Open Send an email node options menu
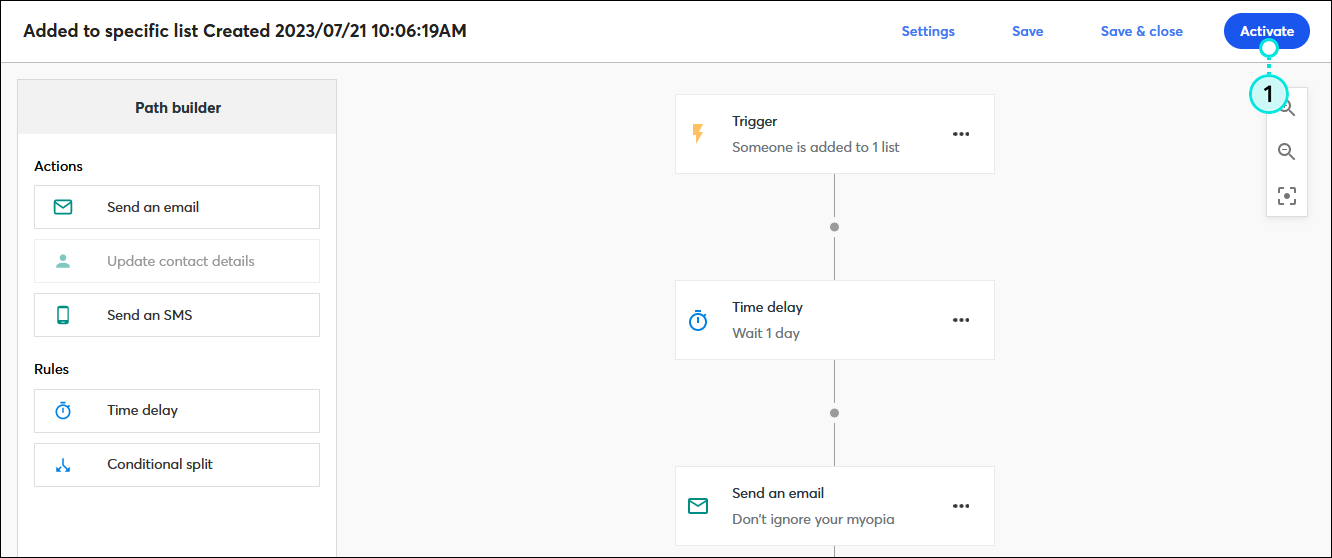 pyautogui.click(x=961, y=506)
